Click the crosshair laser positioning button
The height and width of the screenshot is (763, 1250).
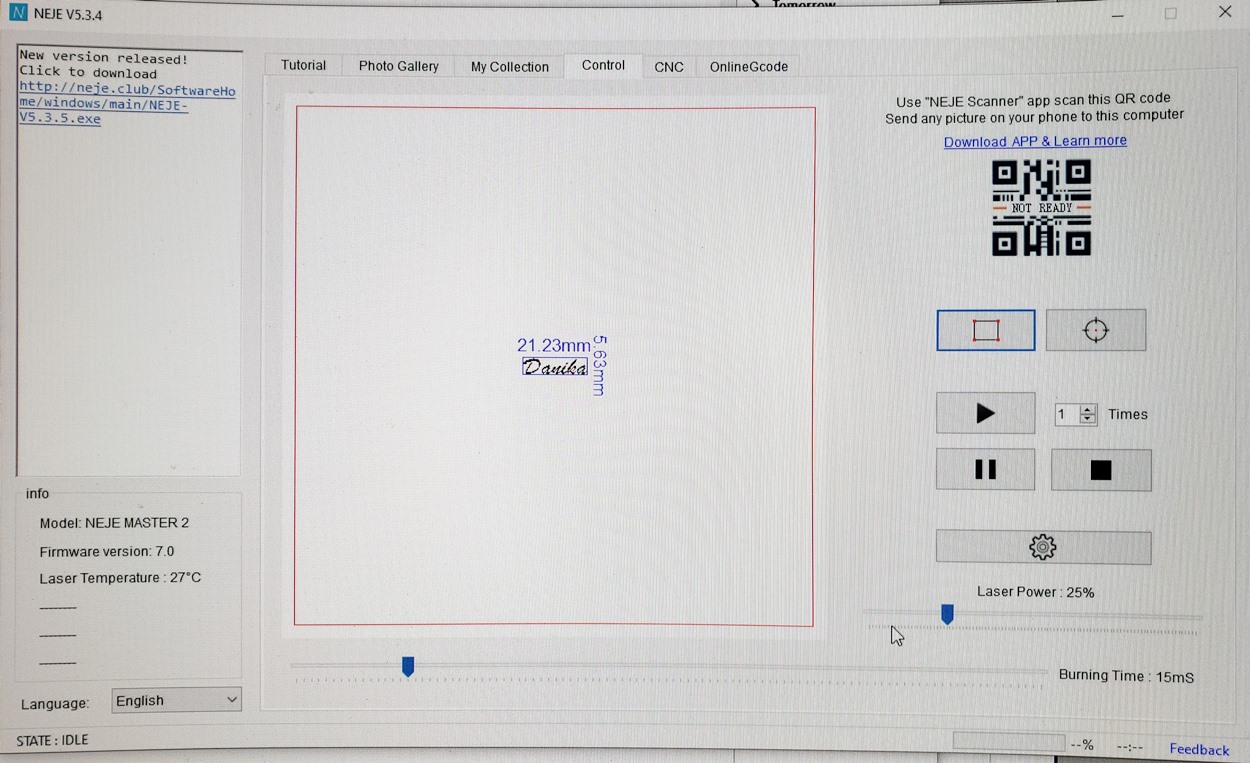point(1095,331)
